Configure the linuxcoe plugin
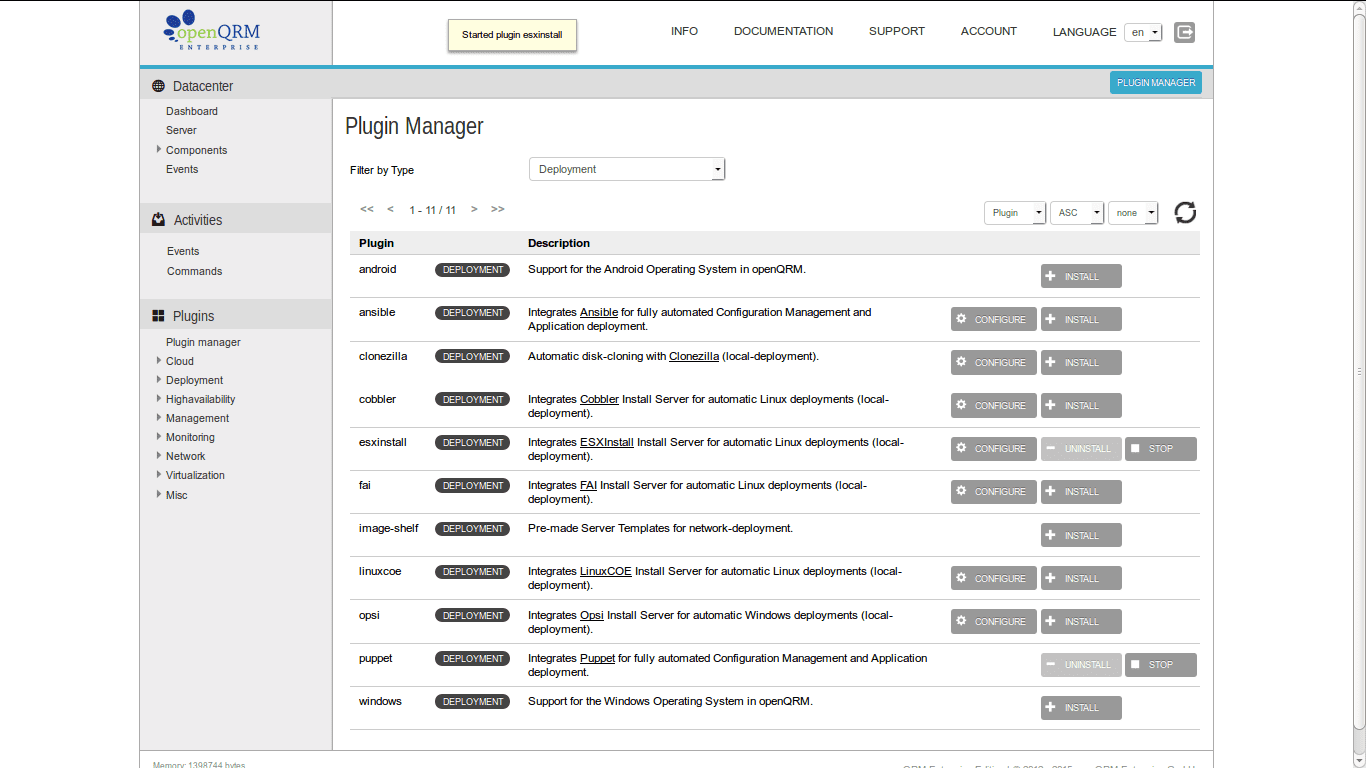The width and height of the screenshot is (1366, 768). 993,578
